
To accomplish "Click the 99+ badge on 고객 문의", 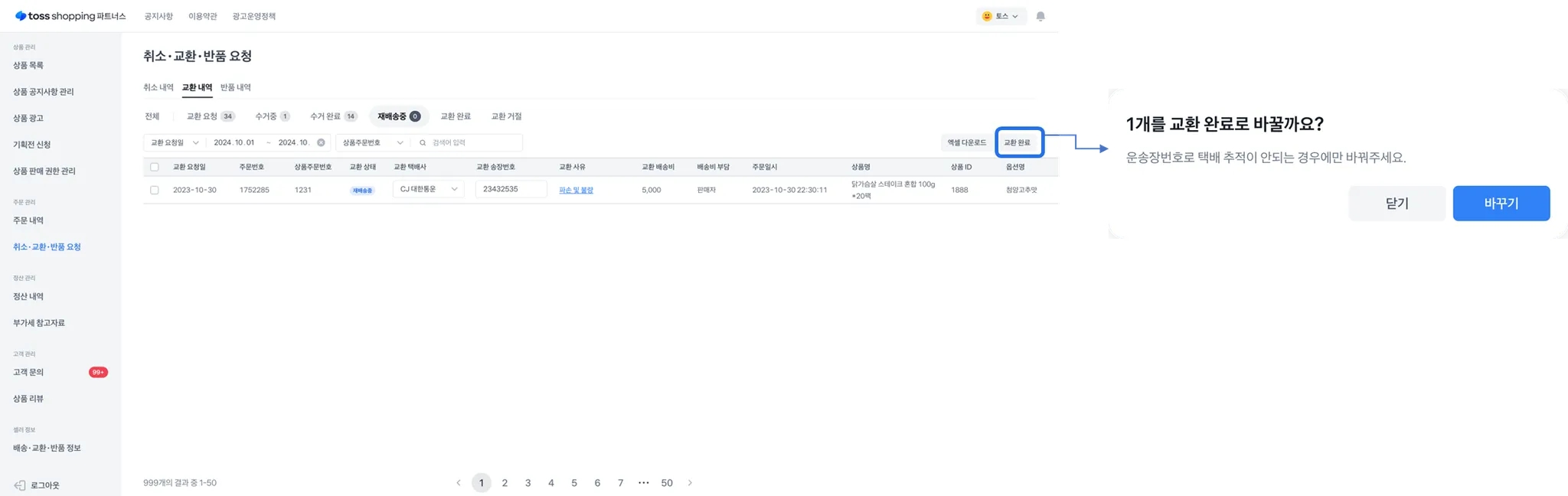I will pos(98,372).
